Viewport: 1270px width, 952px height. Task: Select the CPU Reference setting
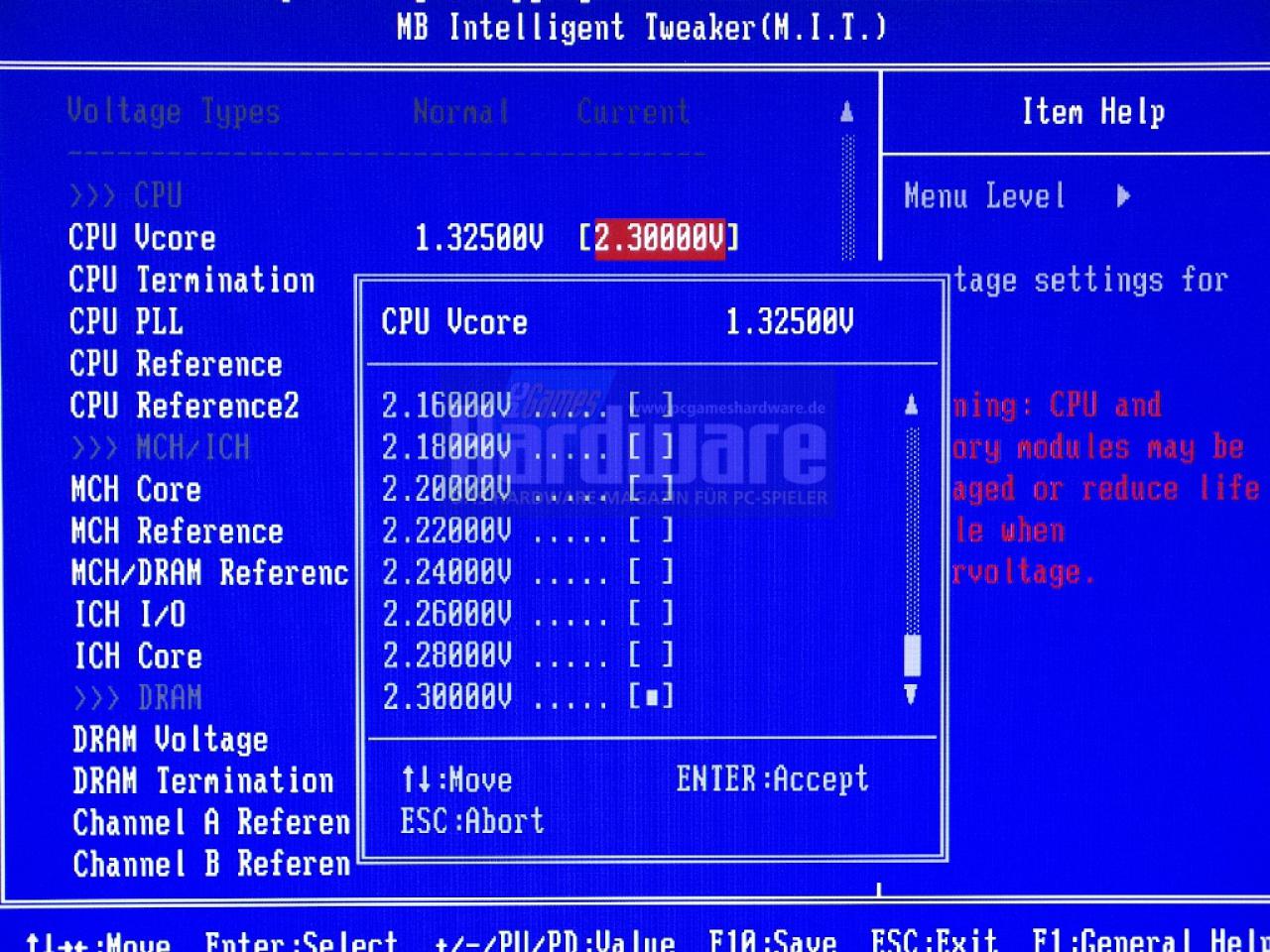tap(176, 363)
